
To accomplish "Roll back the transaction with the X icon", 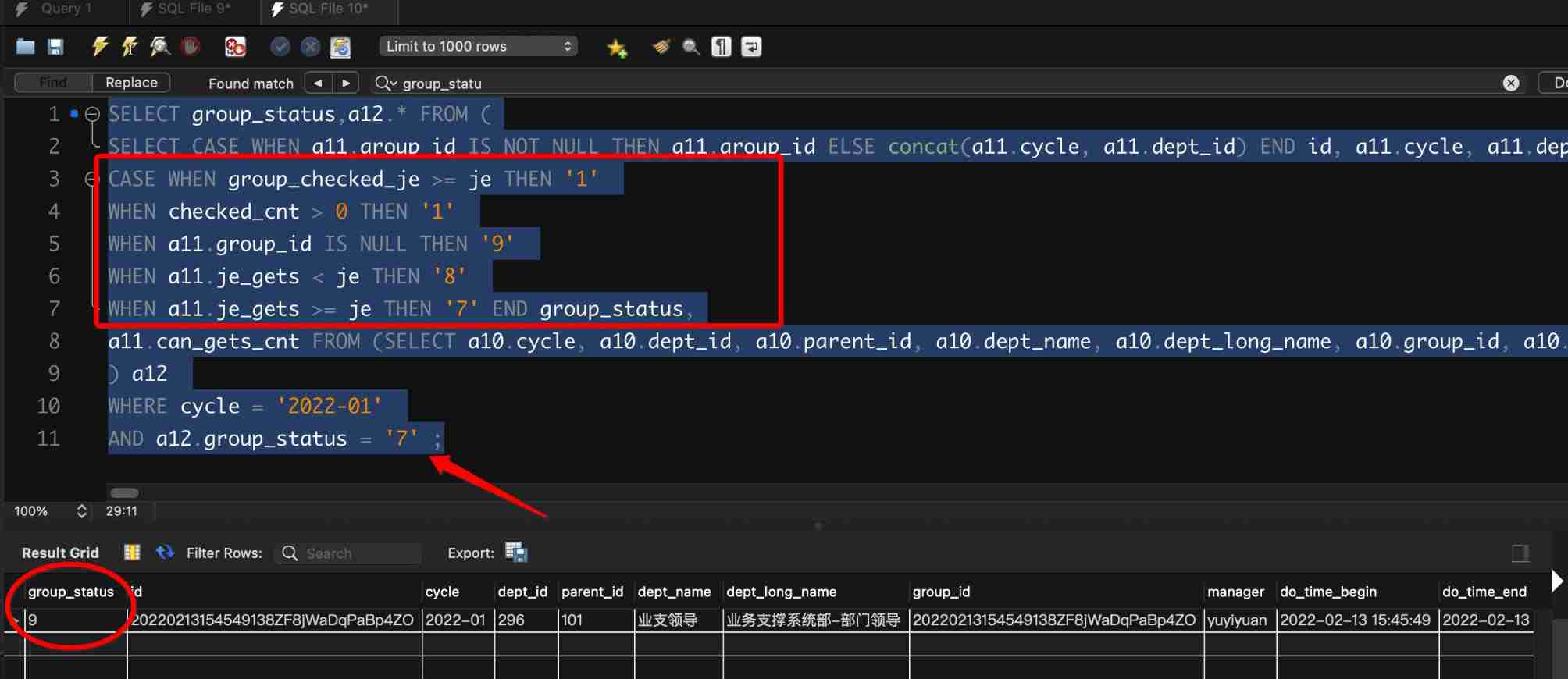I will pyautogui.click(x=311, y=47).
